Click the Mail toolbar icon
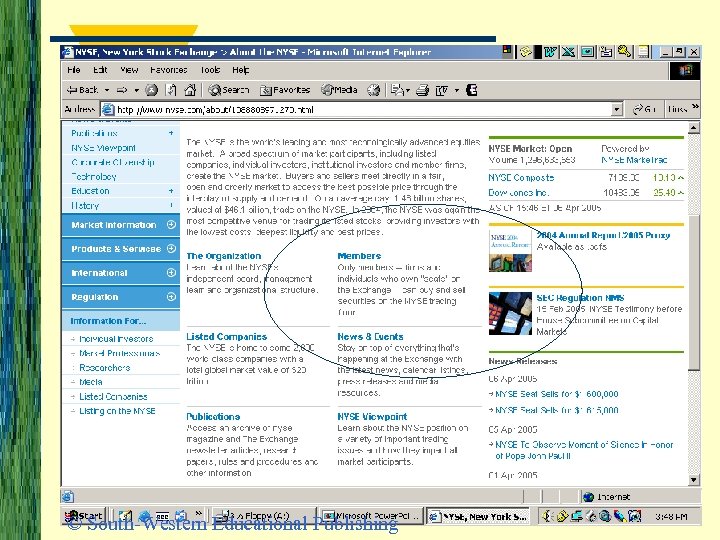 click(x=396, y=90)
